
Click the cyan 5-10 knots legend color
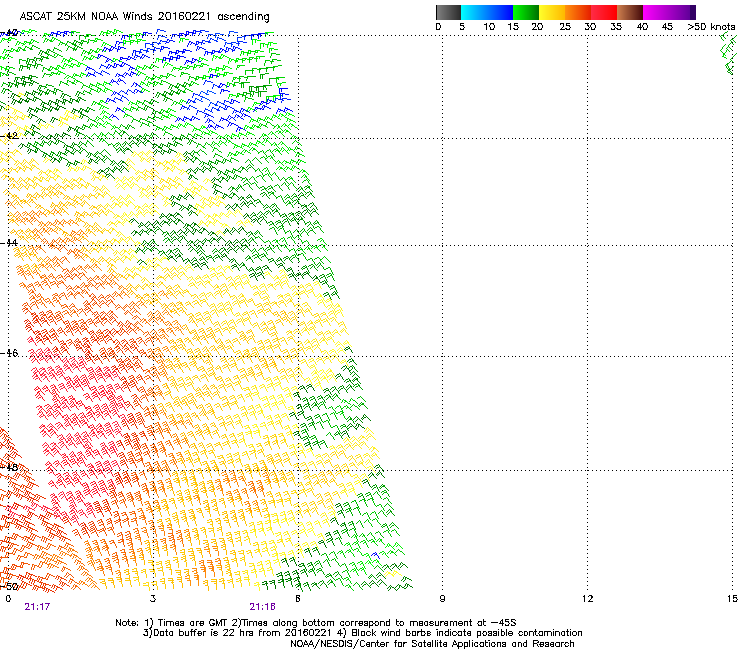(473, 12)
